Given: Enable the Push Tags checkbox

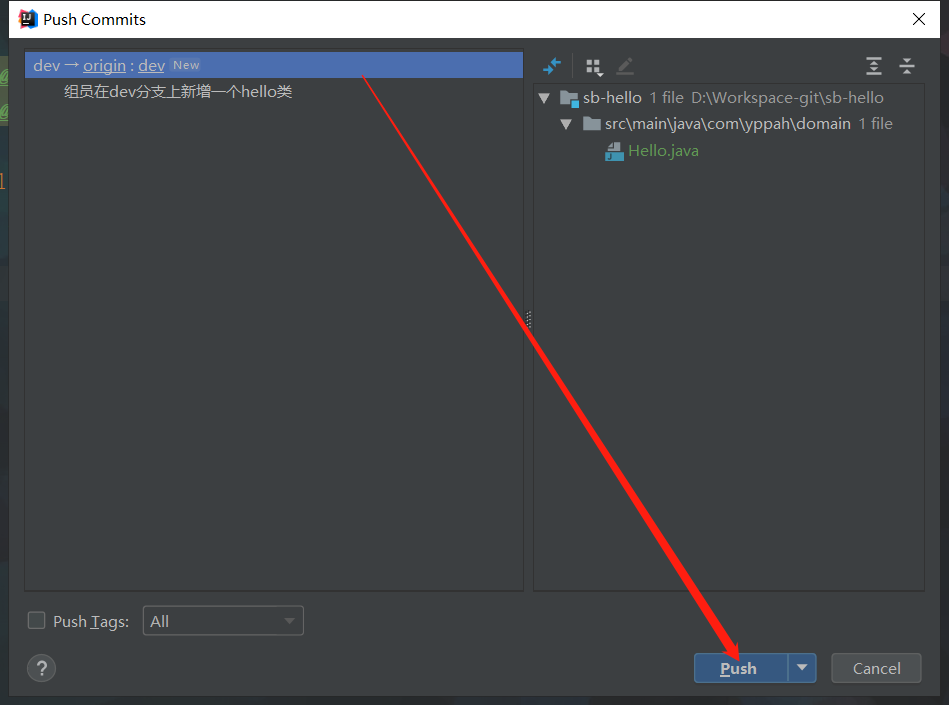Looking at the screenshot, I should (37, 621).
